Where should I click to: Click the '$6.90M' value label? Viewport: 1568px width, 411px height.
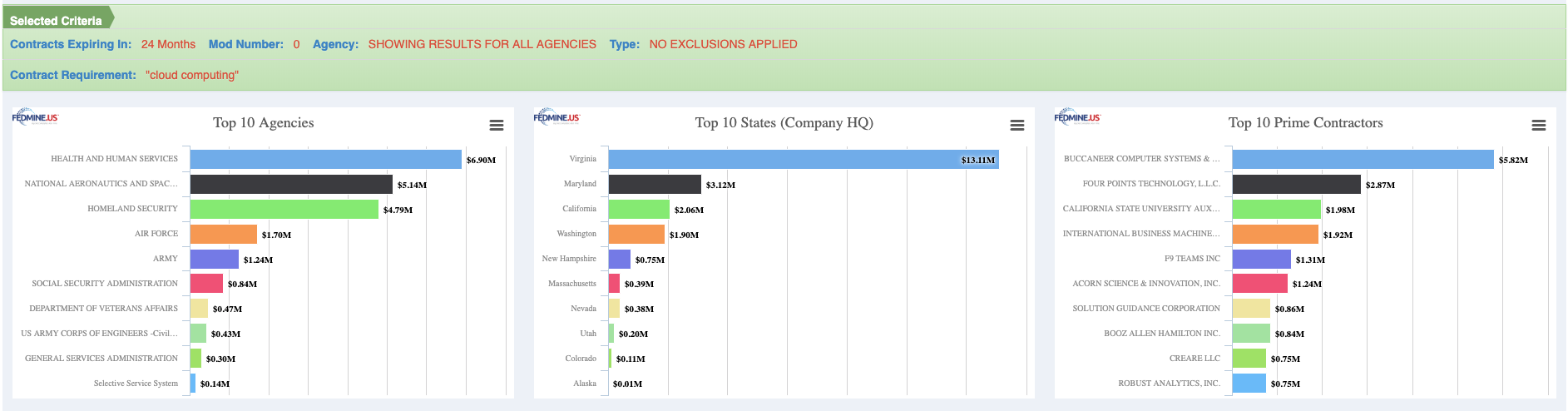pos(481,160)
